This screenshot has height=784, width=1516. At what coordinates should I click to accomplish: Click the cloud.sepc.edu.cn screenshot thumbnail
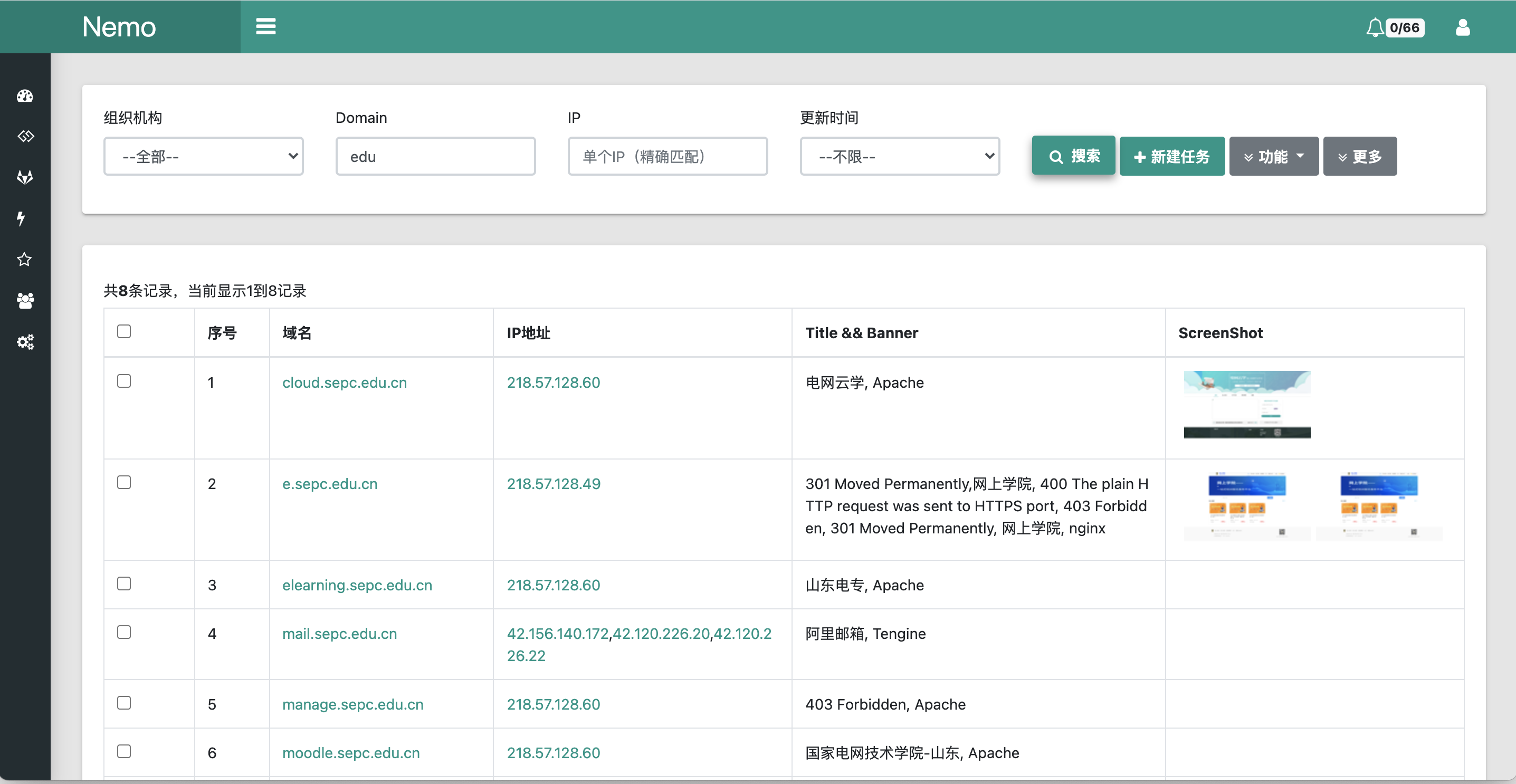click(x=1246, y=404)
